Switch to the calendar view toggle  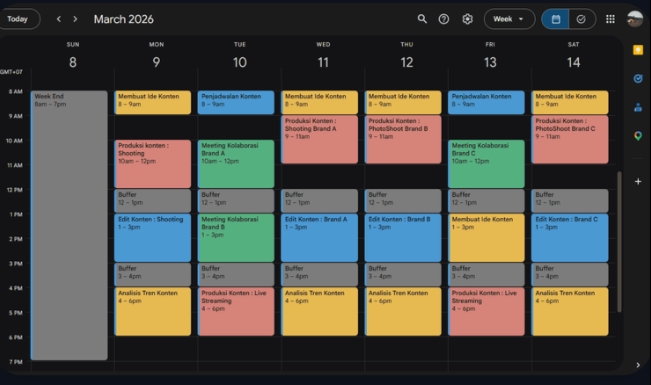(556, 19)
